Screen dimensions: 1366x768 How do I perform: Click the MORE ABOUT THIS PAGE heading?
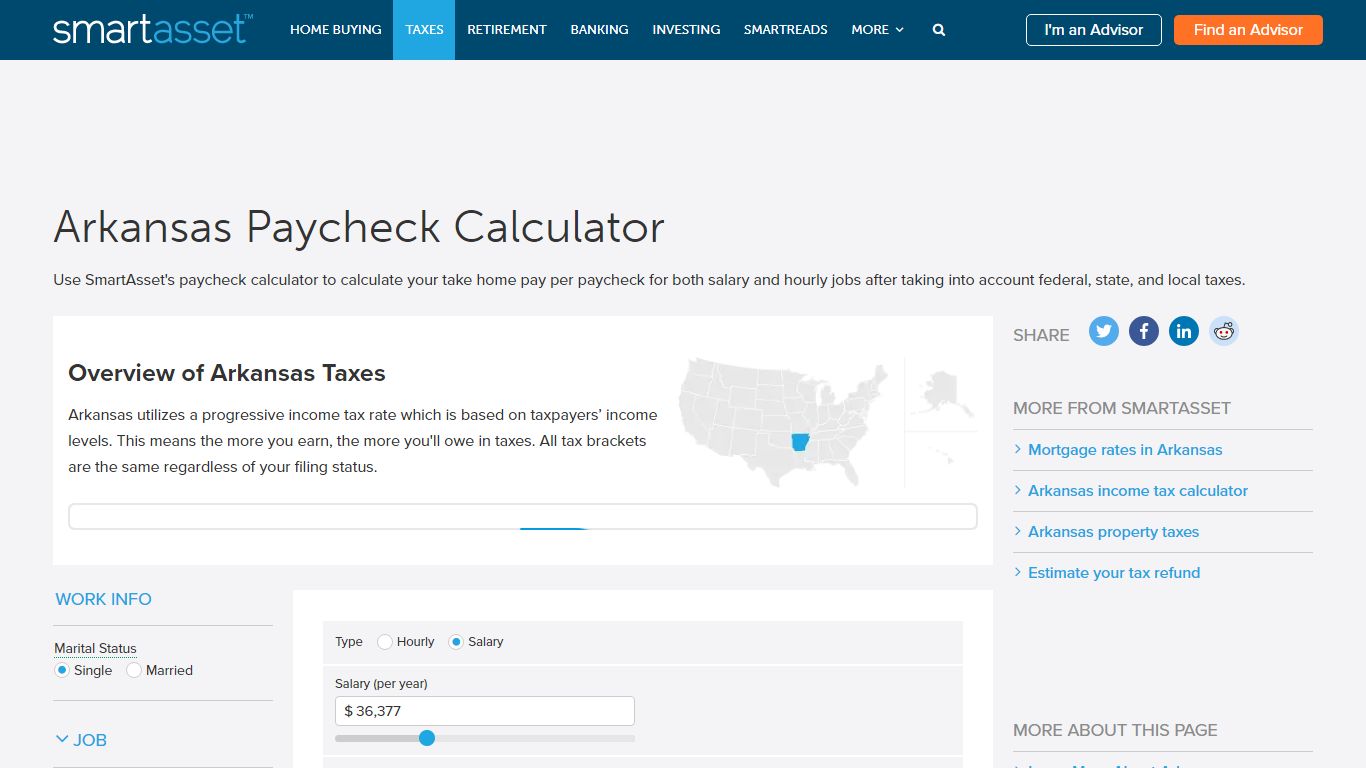(x=1115, y=730)
